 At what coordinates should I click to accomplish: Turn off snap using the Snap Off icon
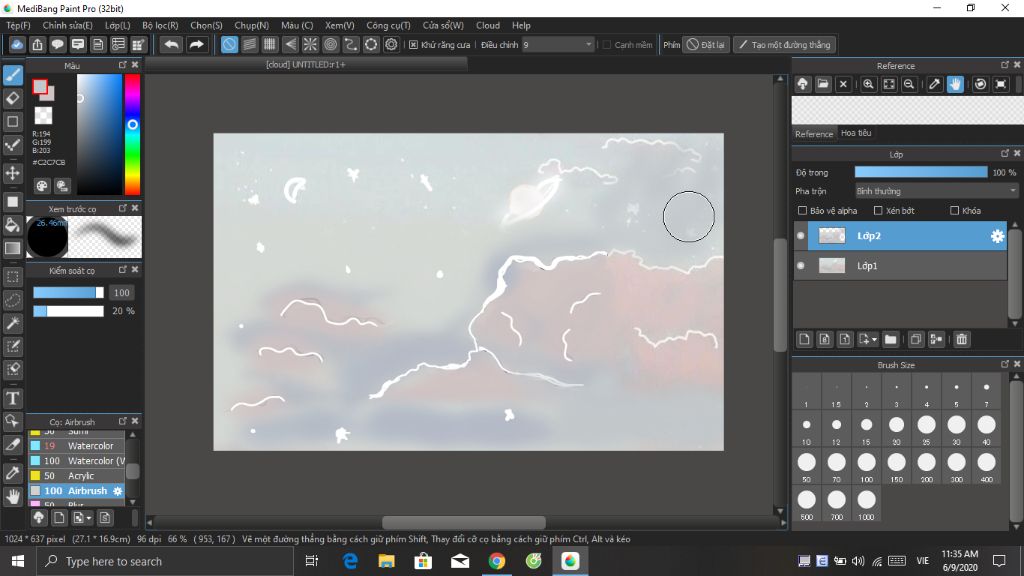[229, 44]
